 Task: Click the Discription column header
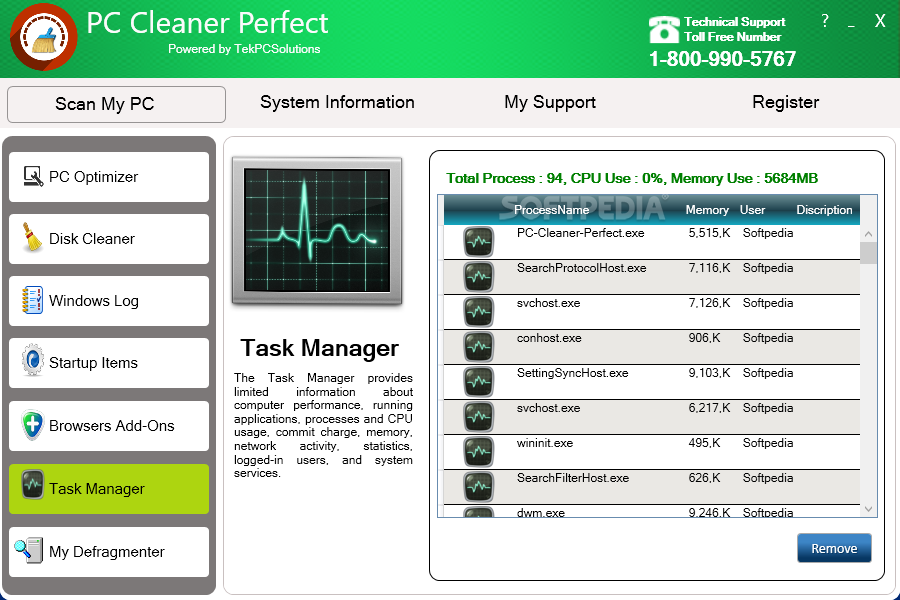[x=824, y=210]
